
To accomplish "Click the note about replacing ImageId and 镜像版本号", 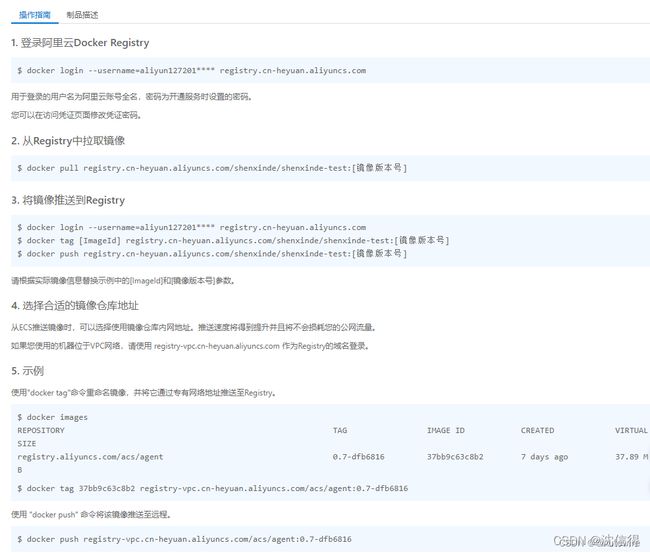I will 123,281.
